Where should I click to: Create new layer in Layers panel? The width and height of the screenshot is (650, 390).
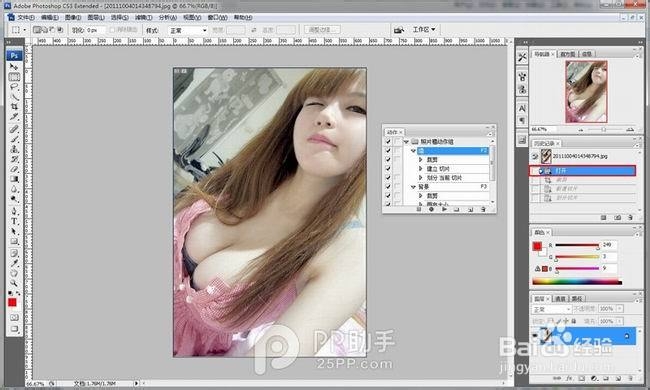click(618, 378)
